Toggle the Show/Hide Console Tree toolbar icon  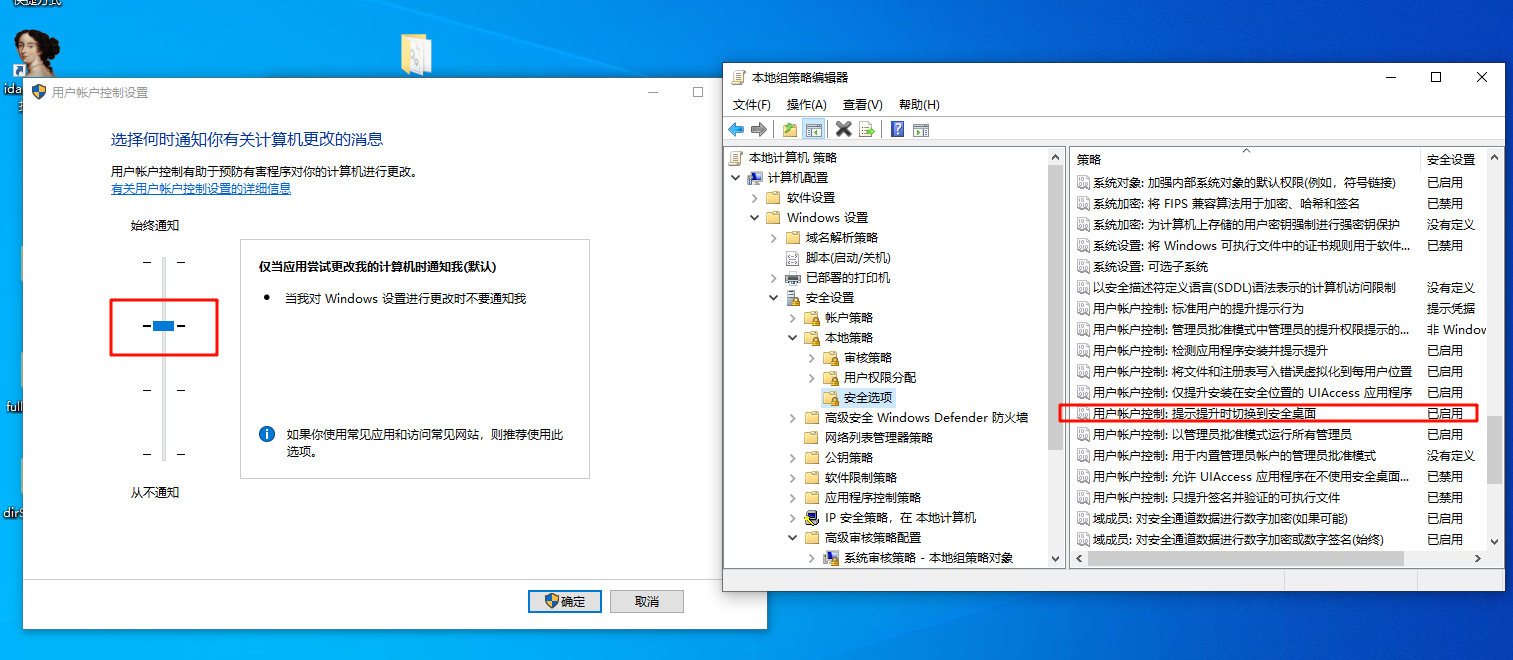coord(814,129)
